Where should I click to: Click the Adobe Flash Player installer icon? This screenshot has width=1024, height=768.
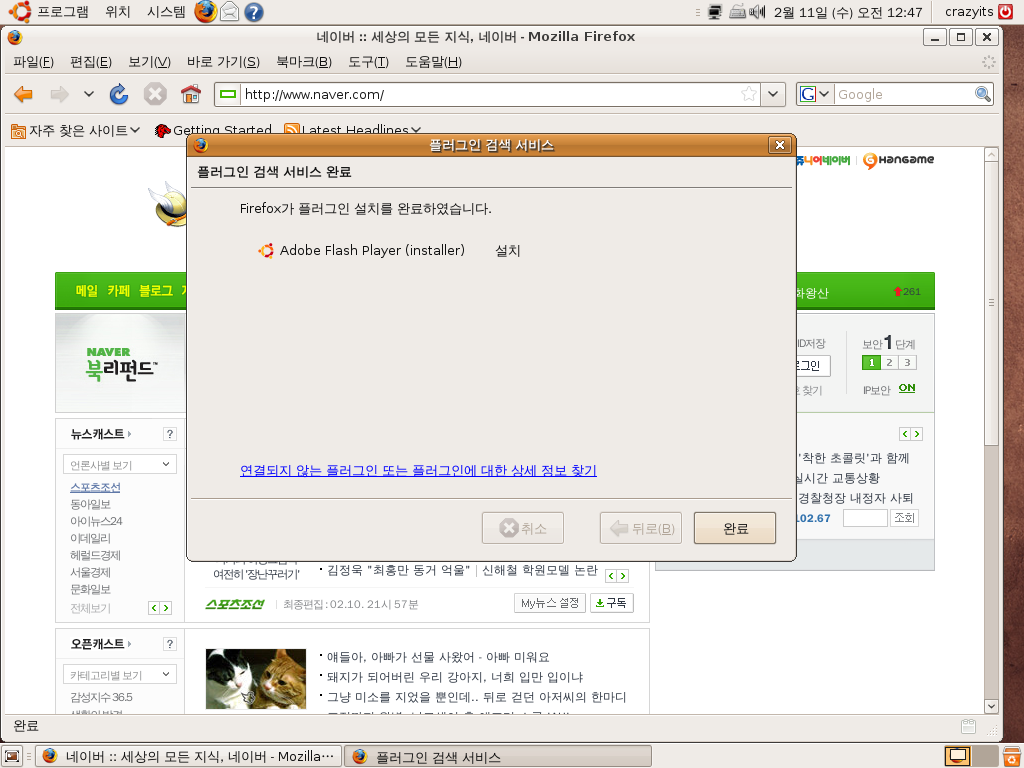point(266,251)
